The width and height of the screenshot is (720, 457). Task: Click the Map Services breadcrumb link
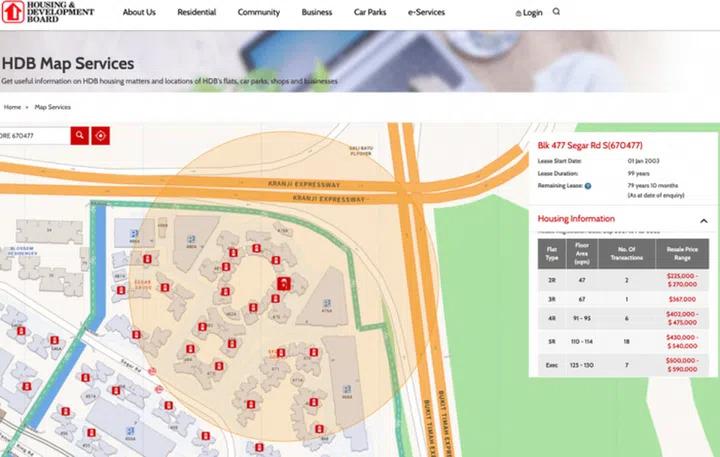(52, 106)
